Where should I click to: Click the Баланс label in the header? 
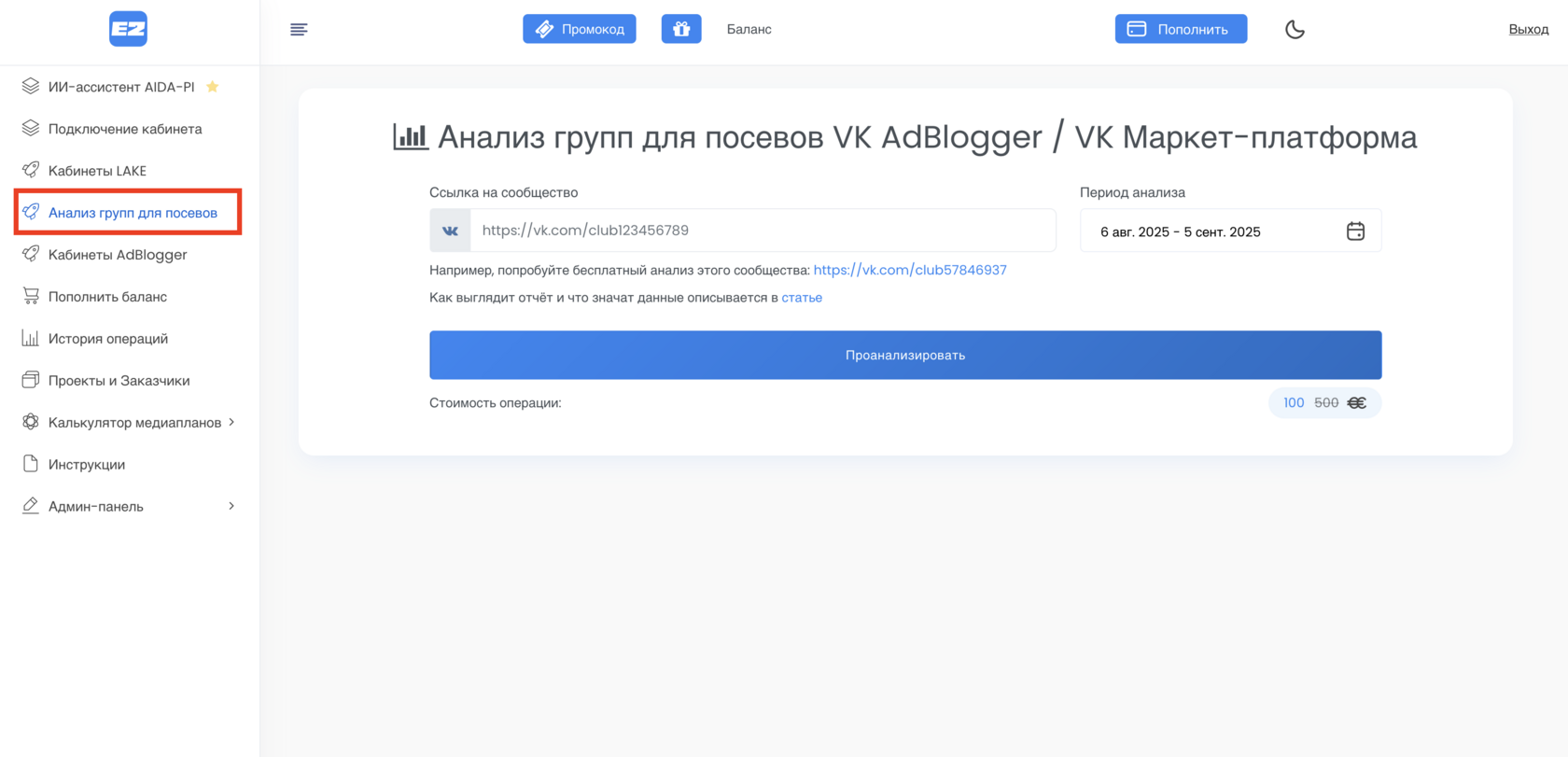(x=749, y=29)
